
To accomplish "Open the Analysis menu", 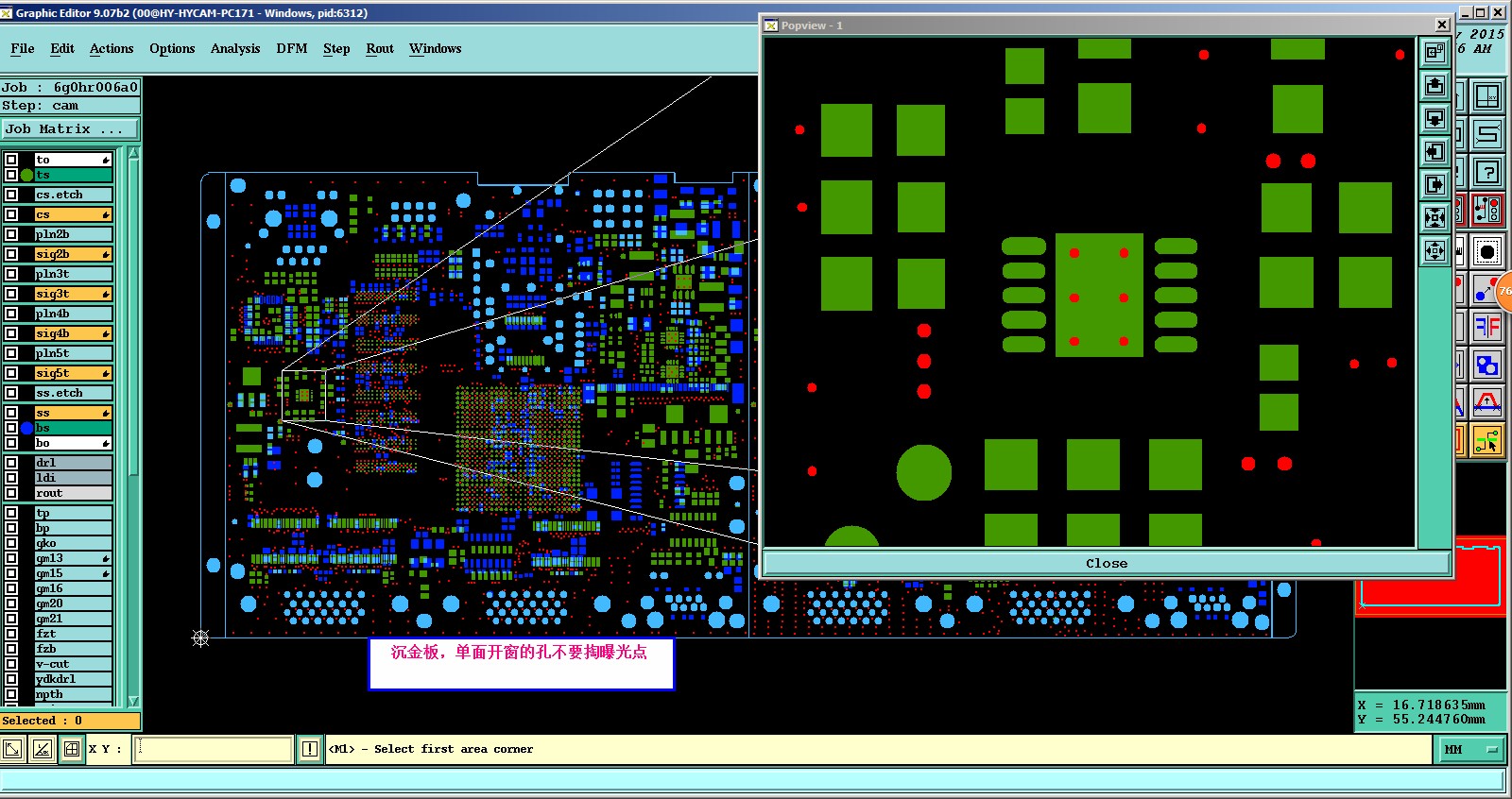I will coord(235,49).
